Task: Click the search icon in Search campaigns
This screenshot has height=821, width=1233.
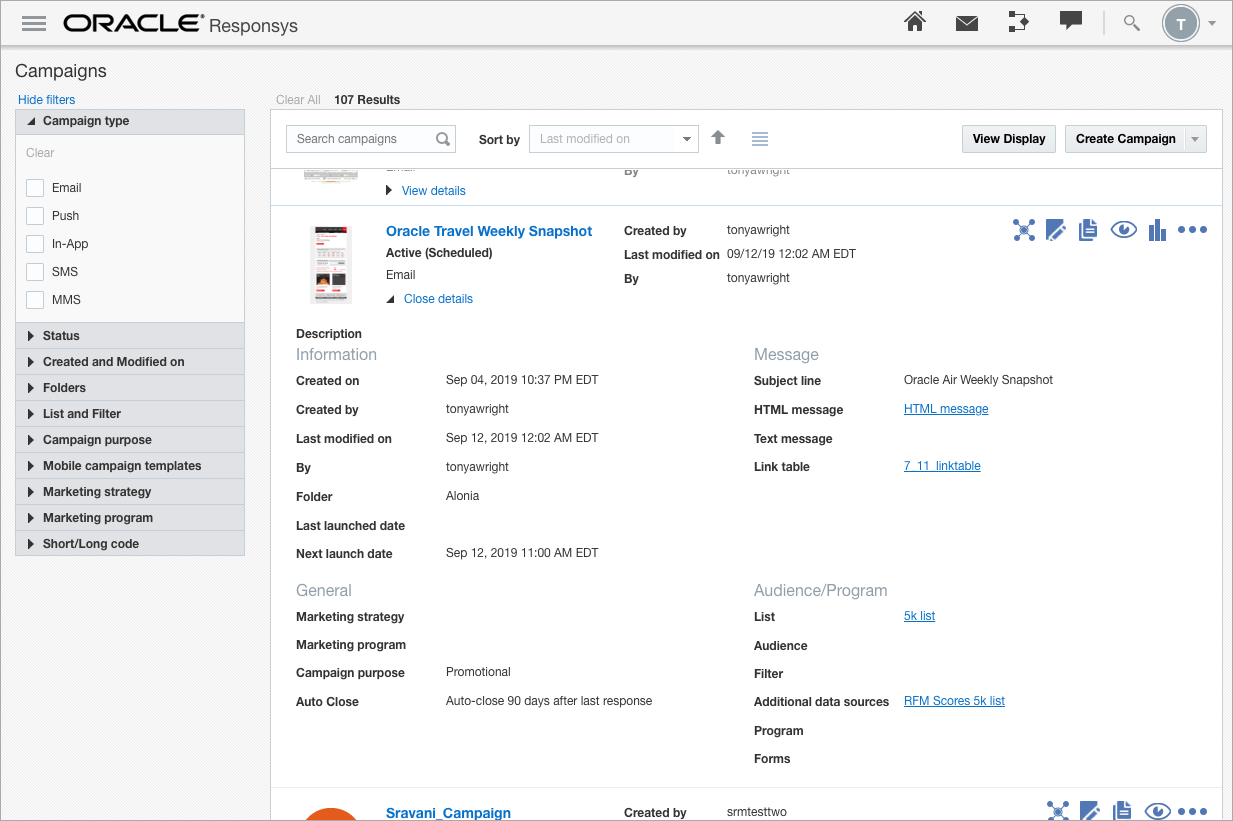Action: pyautogui.click(x=443, y=139)
